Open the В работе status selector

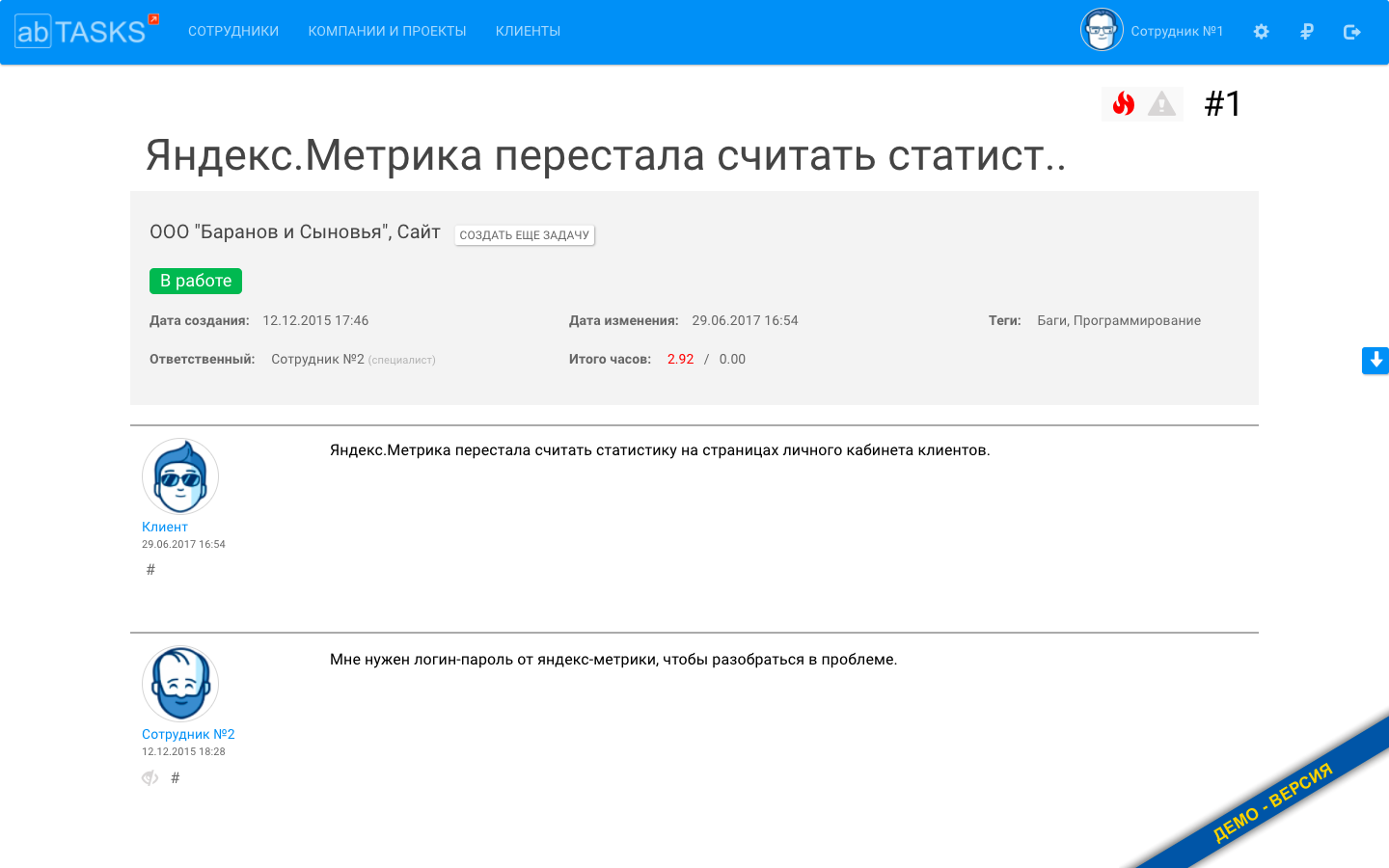tap(195, 281)
